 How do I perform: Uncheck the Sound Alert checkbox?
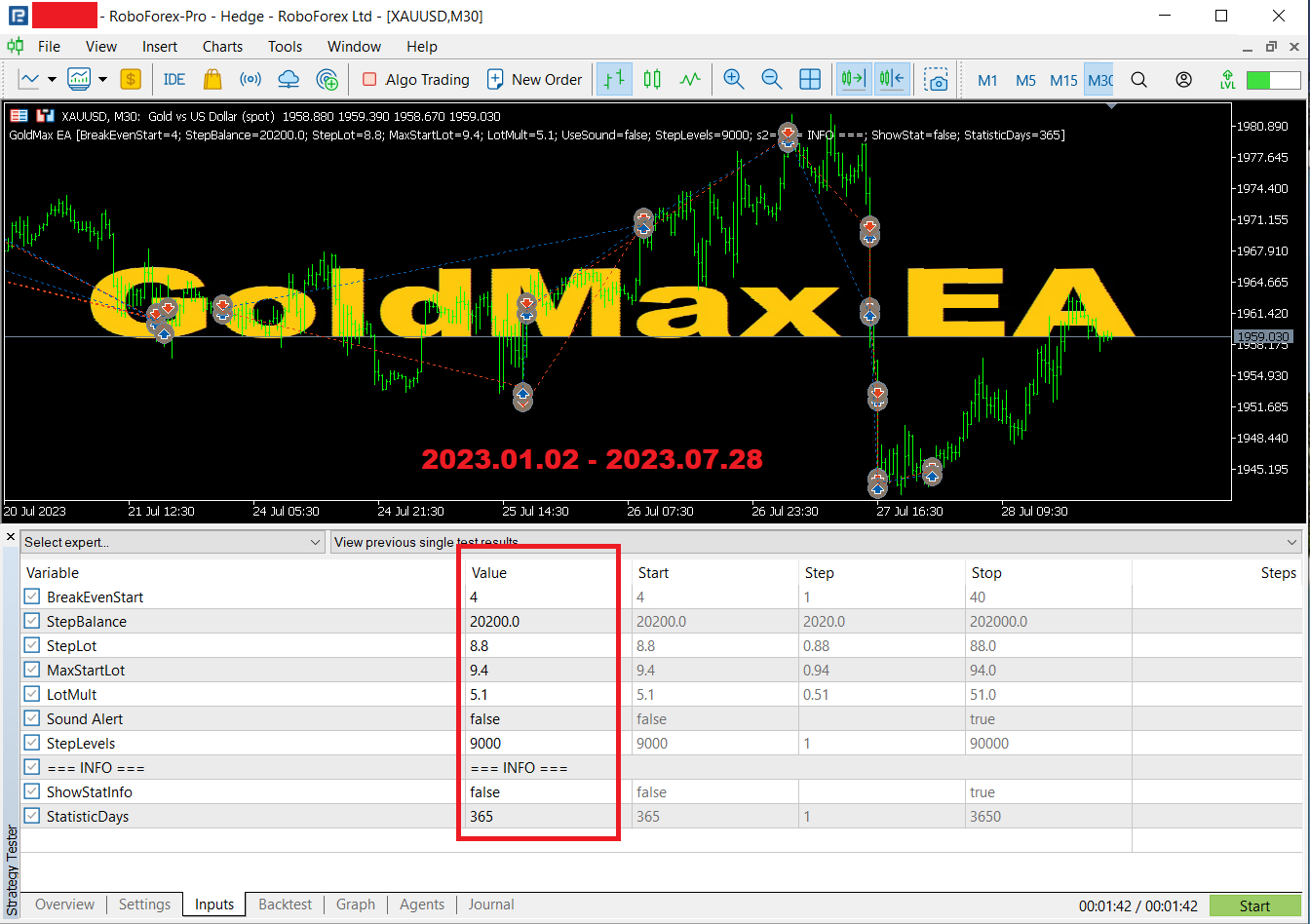(x=32, y=718)
